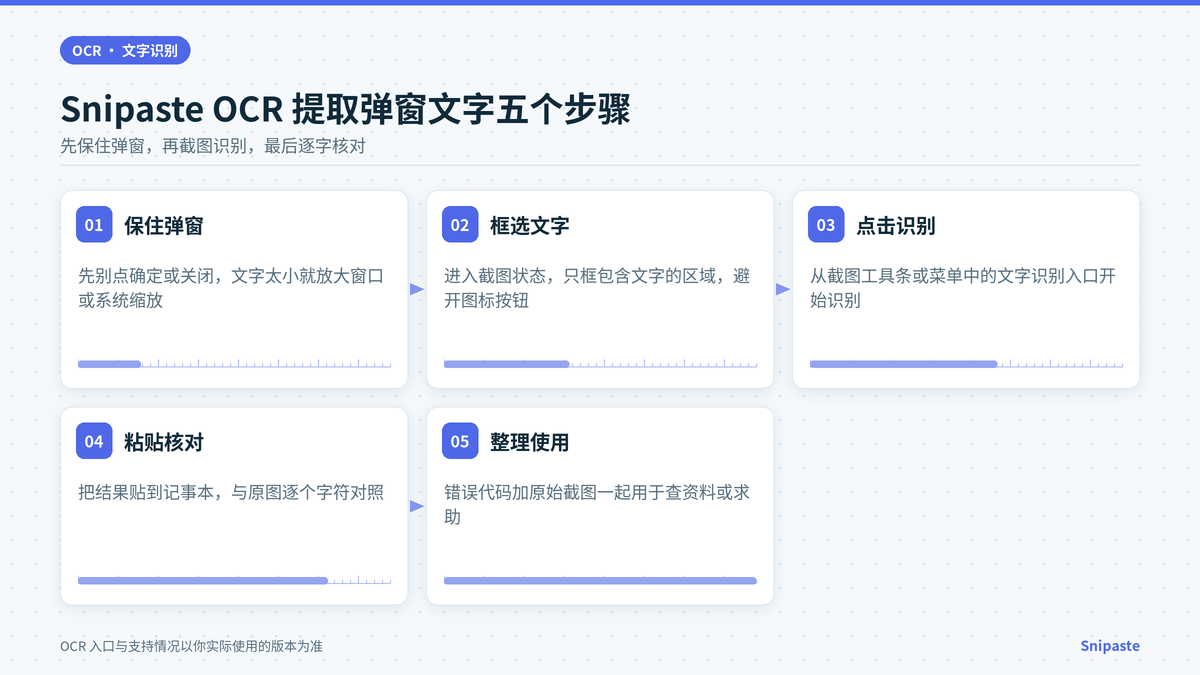
Task: Click the 03 step number badge
Action: [x=826, y=225]
